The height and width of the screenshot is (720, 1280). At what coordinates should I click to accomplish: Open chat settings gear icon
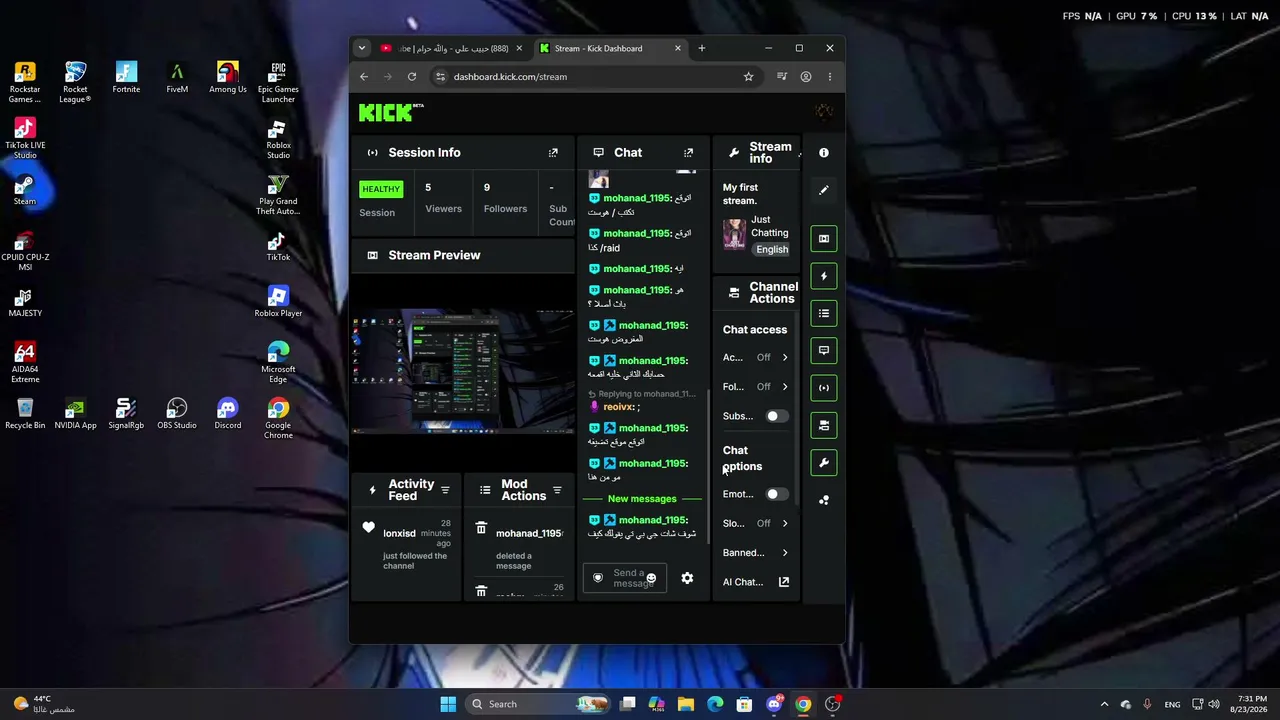point(687,578)
